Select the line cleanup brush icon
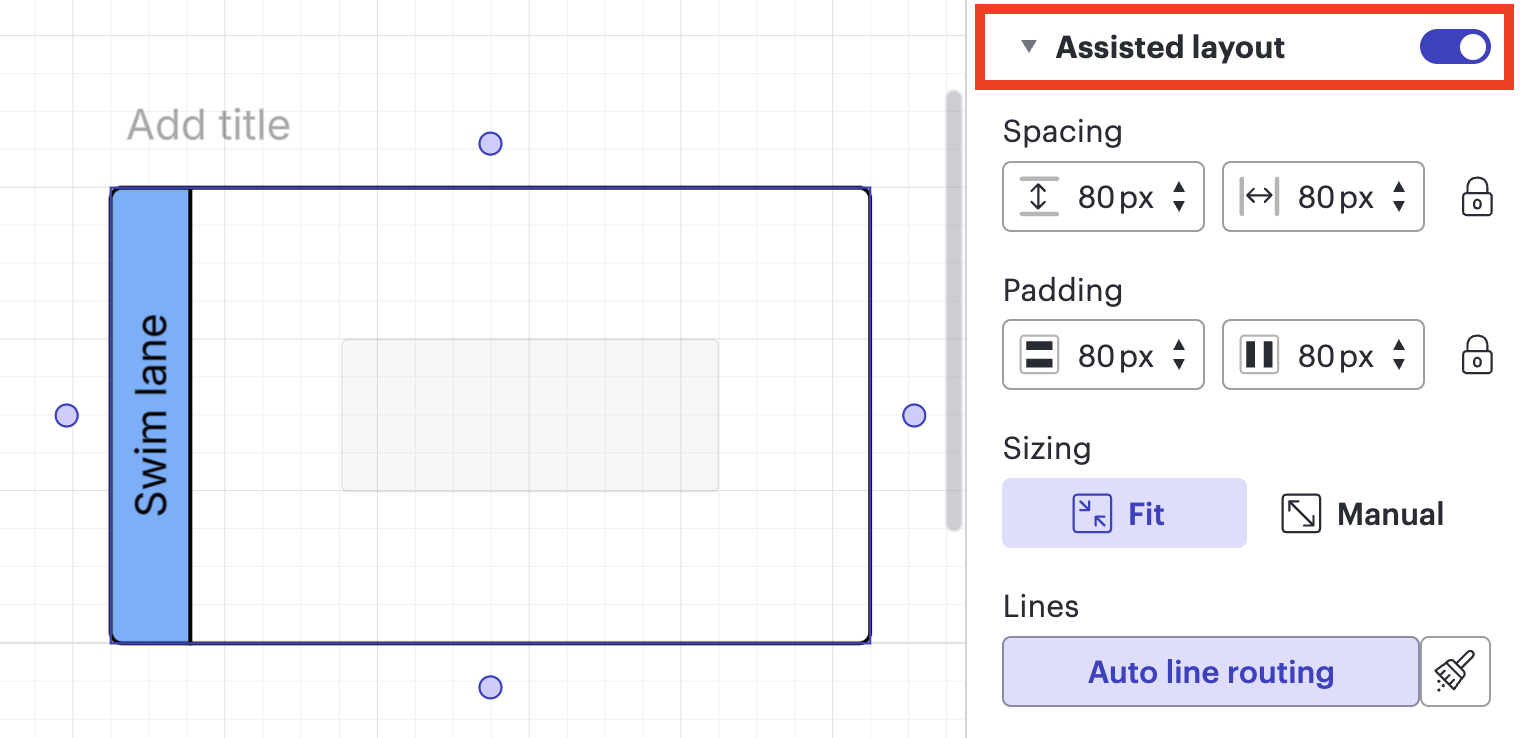The image size is (1520, 738). pyautogui.click(x=1456, y=671)
